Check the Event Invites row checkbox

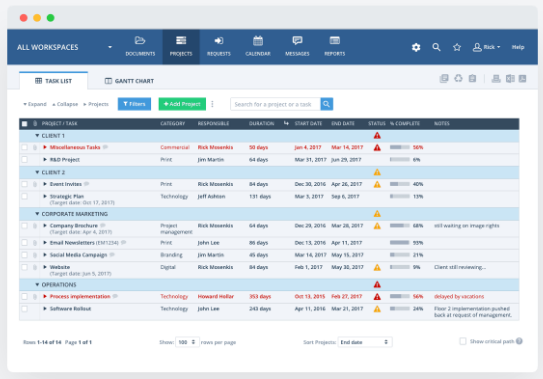tap(24, 184)
